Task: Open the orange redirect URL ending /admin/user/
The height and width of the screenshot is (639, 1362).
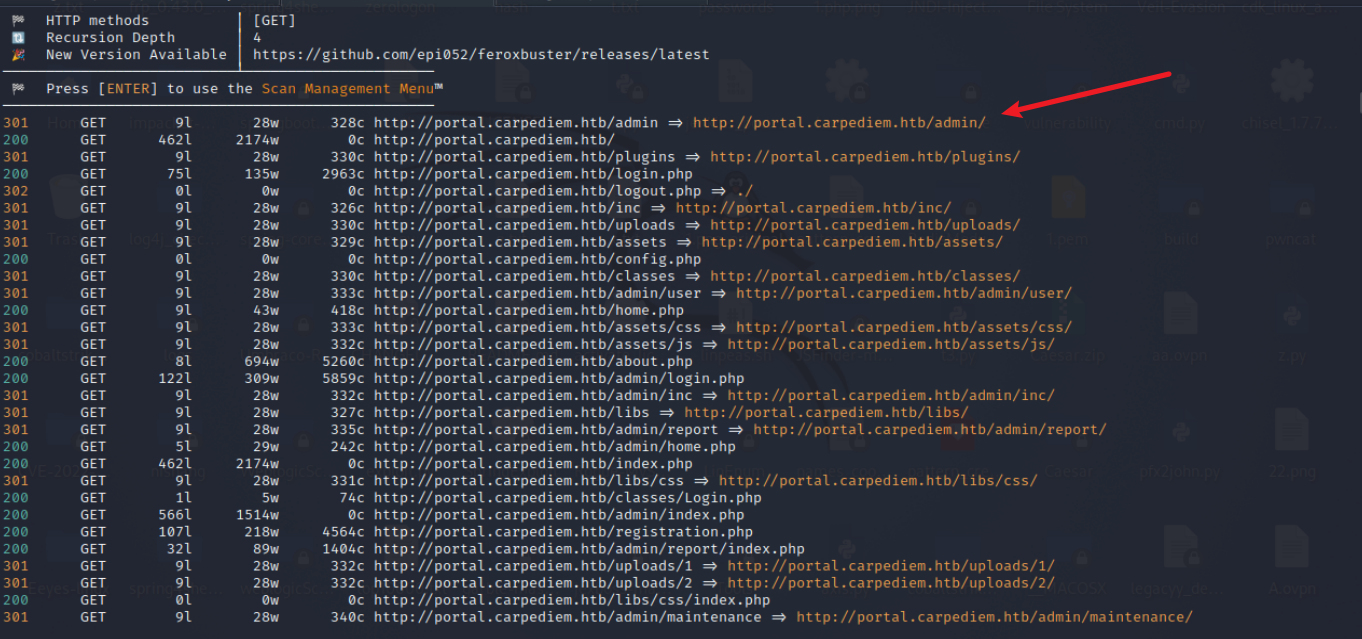Action: pyautogui.click(x=904, y=292)
